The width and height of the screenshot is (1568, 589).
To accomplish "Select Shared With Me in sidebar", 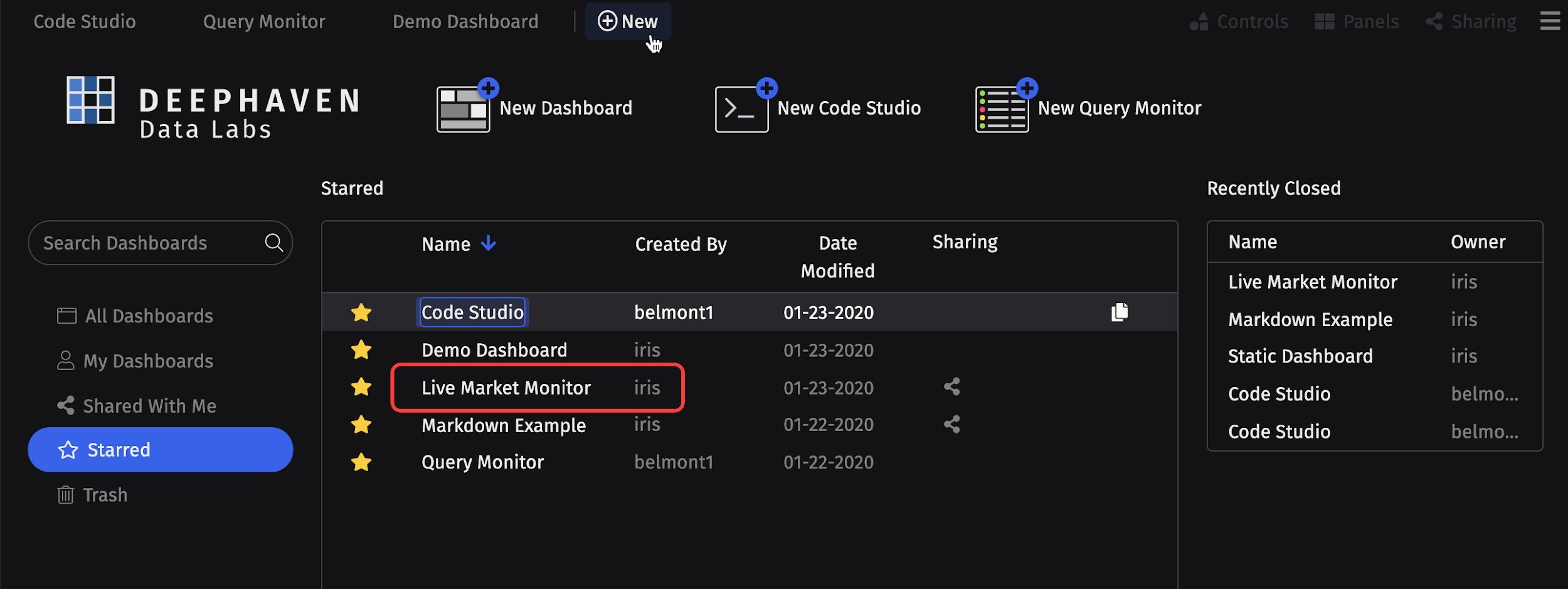I will coord(137,406).
